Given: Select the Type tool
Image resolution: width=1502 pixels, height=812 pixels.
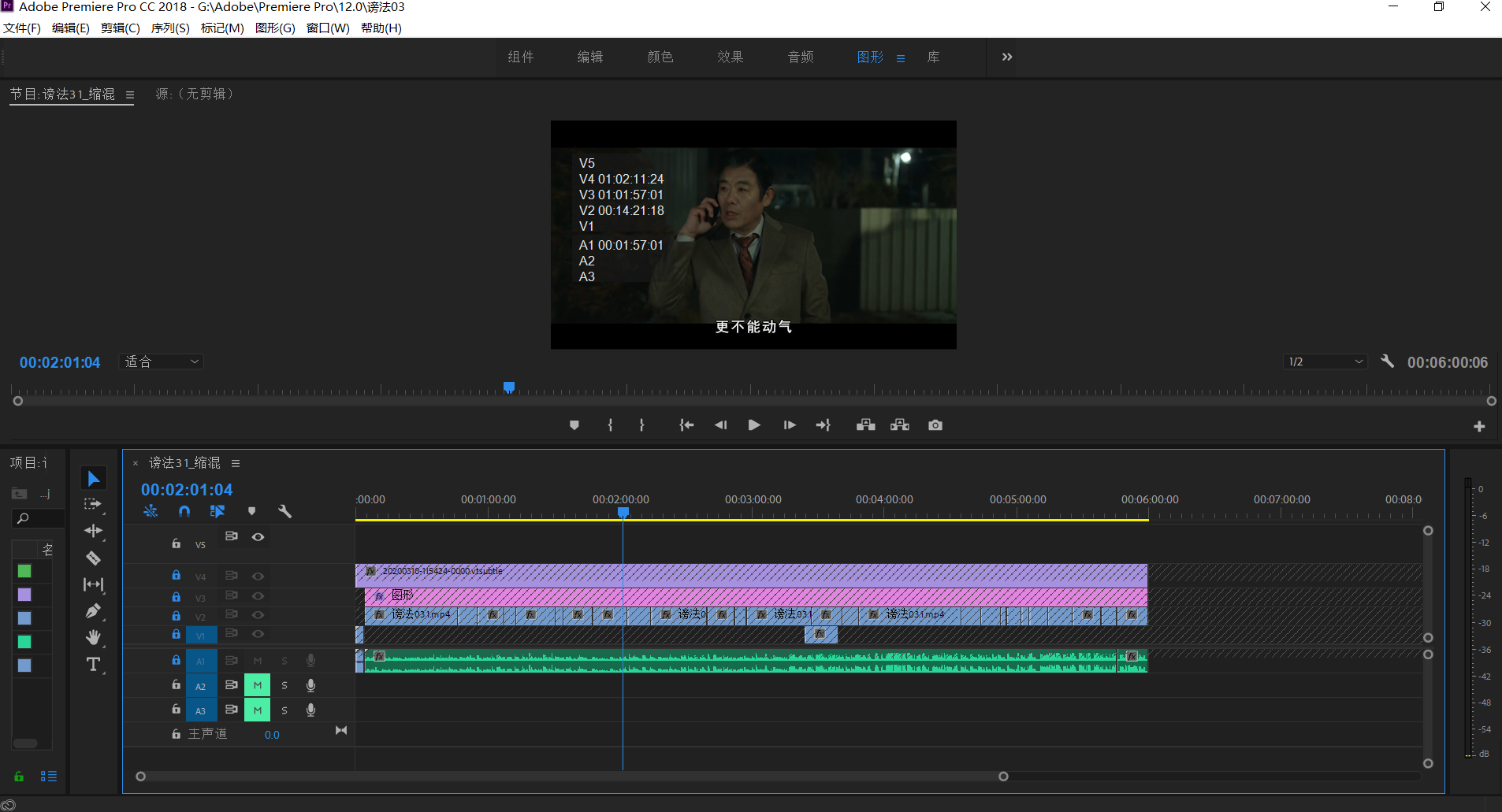Looking at the screenshot, I should [x=94, y=664].
